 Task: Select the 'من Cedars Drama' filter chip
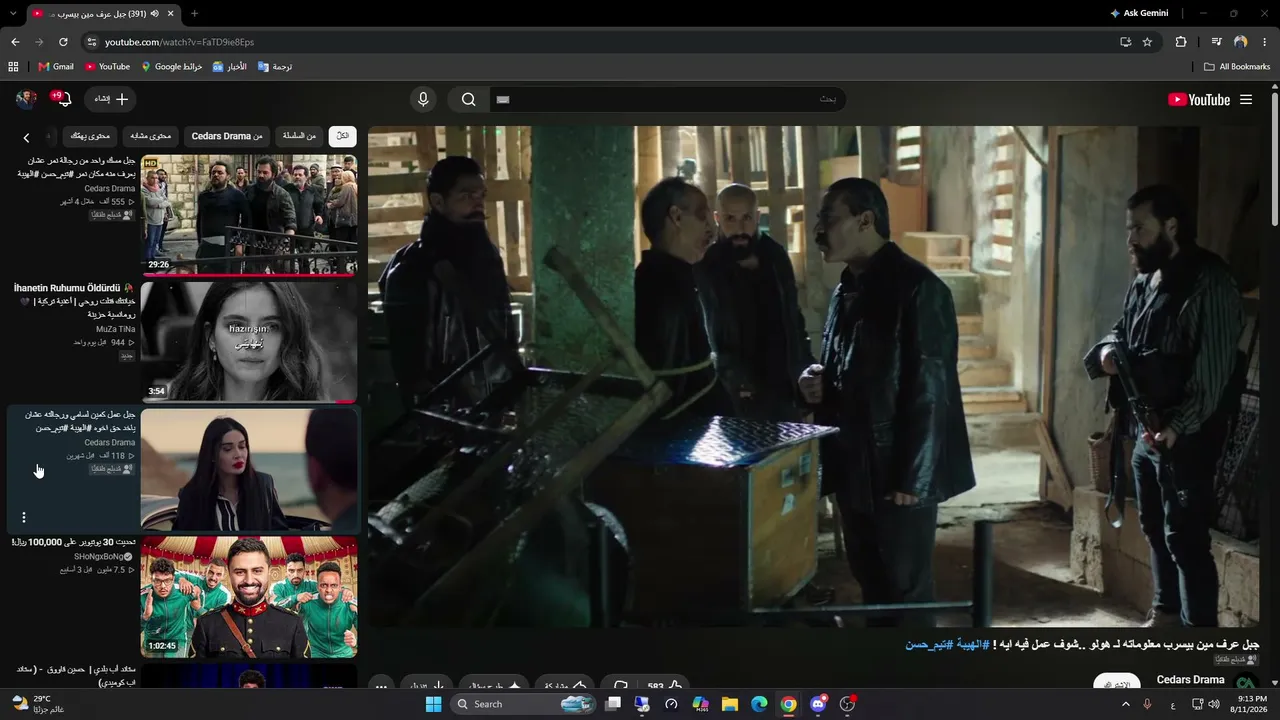point(227,136)
